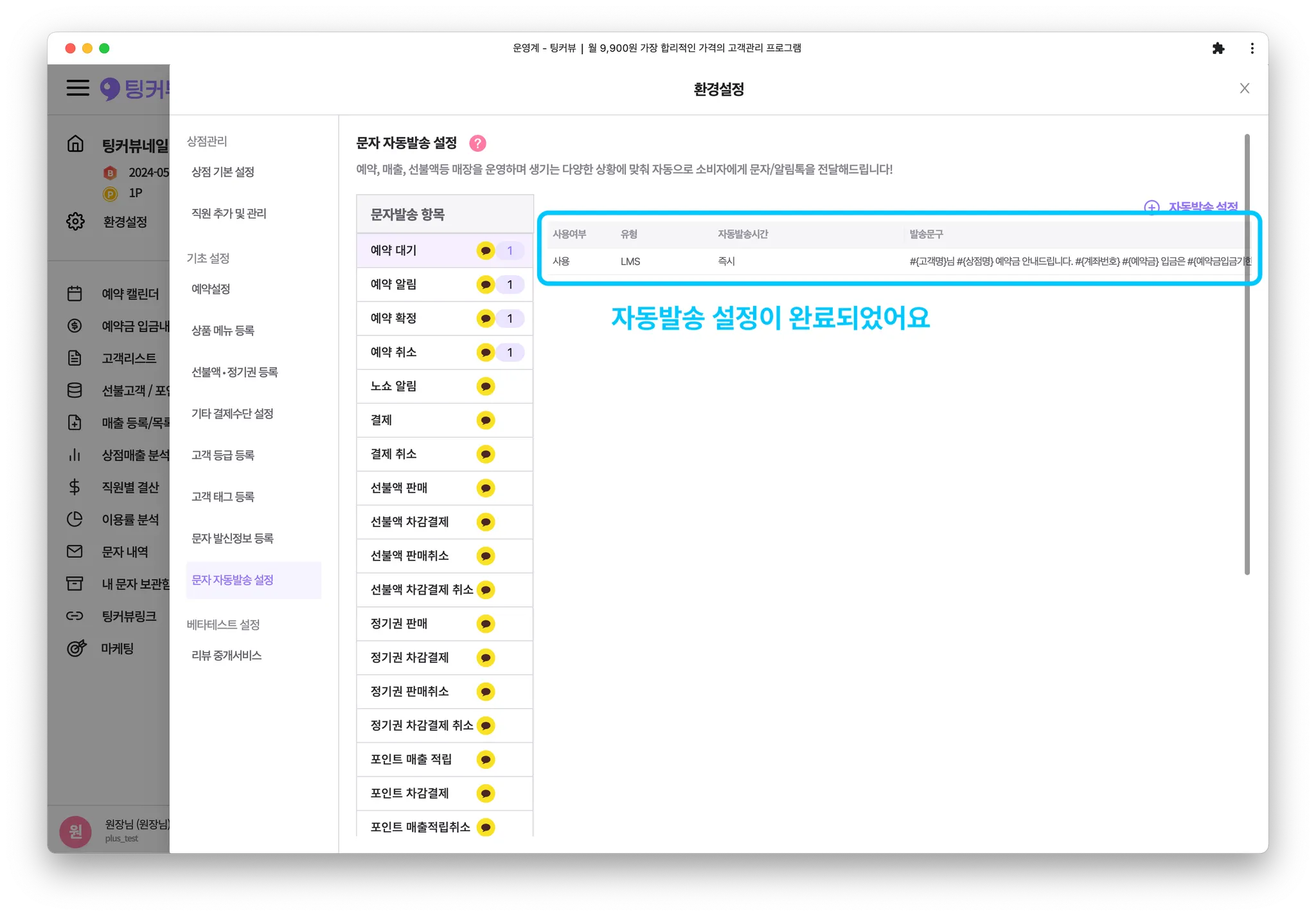Open the three-dot browser menu
This screenshot has width=1316, height=916.
click(x=1252, y=48)
